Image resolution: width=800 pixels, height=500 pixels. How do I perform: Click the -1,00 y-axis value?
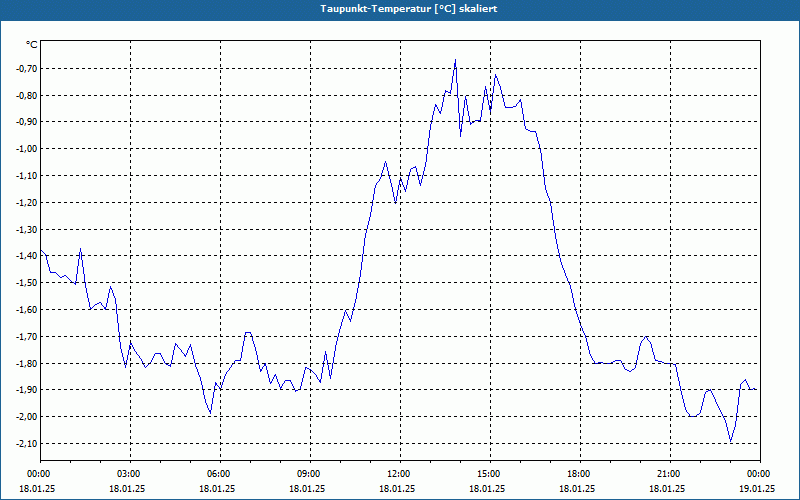[27, 149]
